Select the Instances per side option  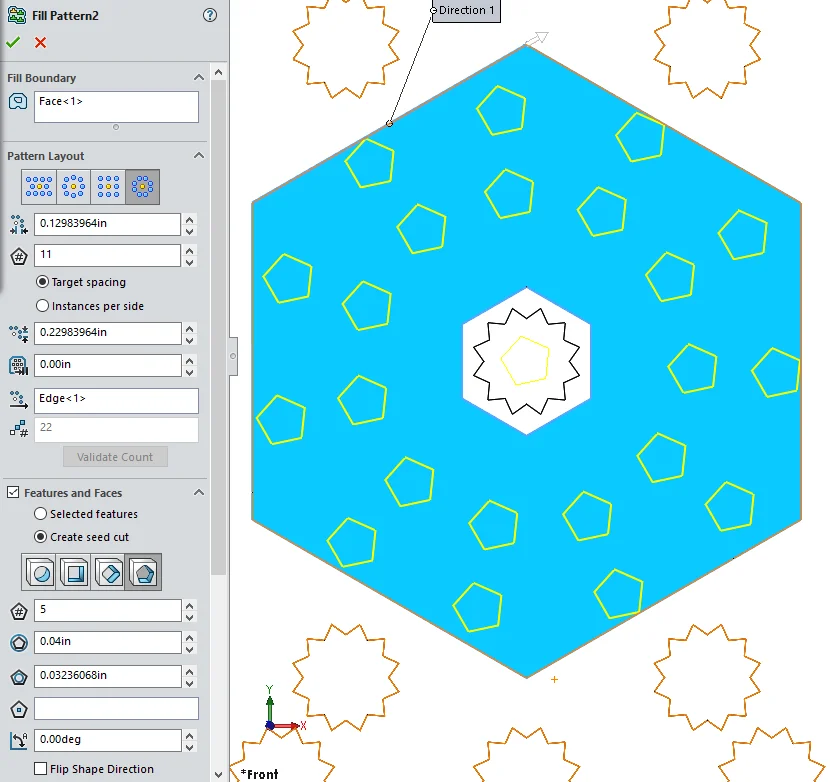(x=42, y=306)
